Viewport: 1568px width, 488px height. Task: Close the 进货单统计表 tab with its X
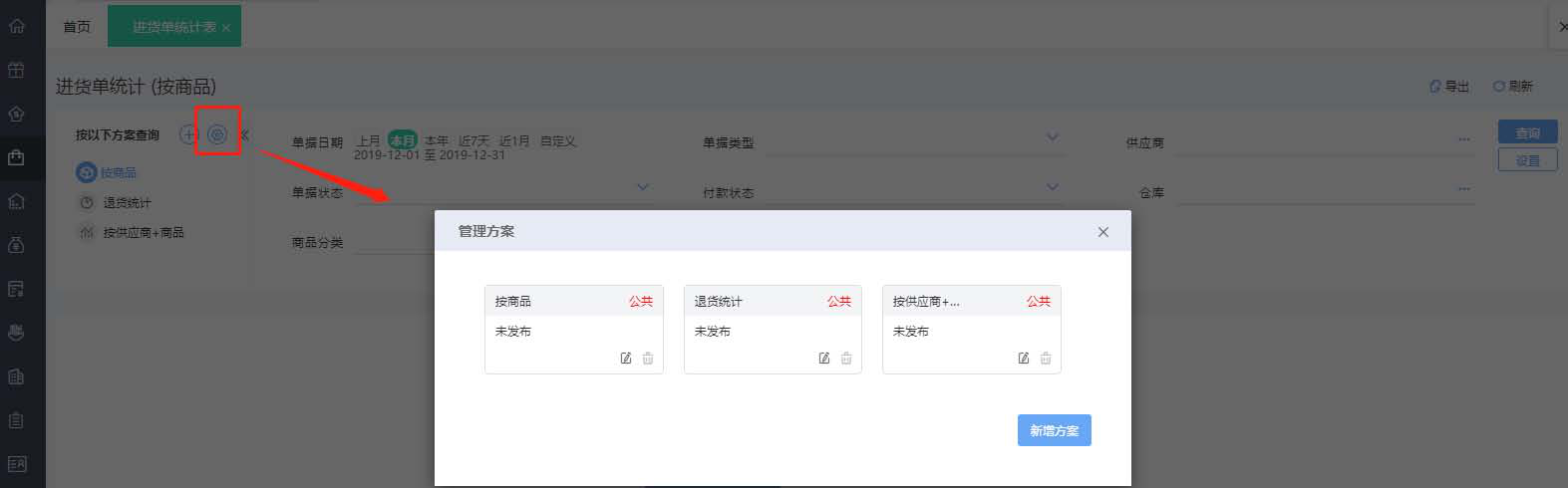tap(226, 28)
